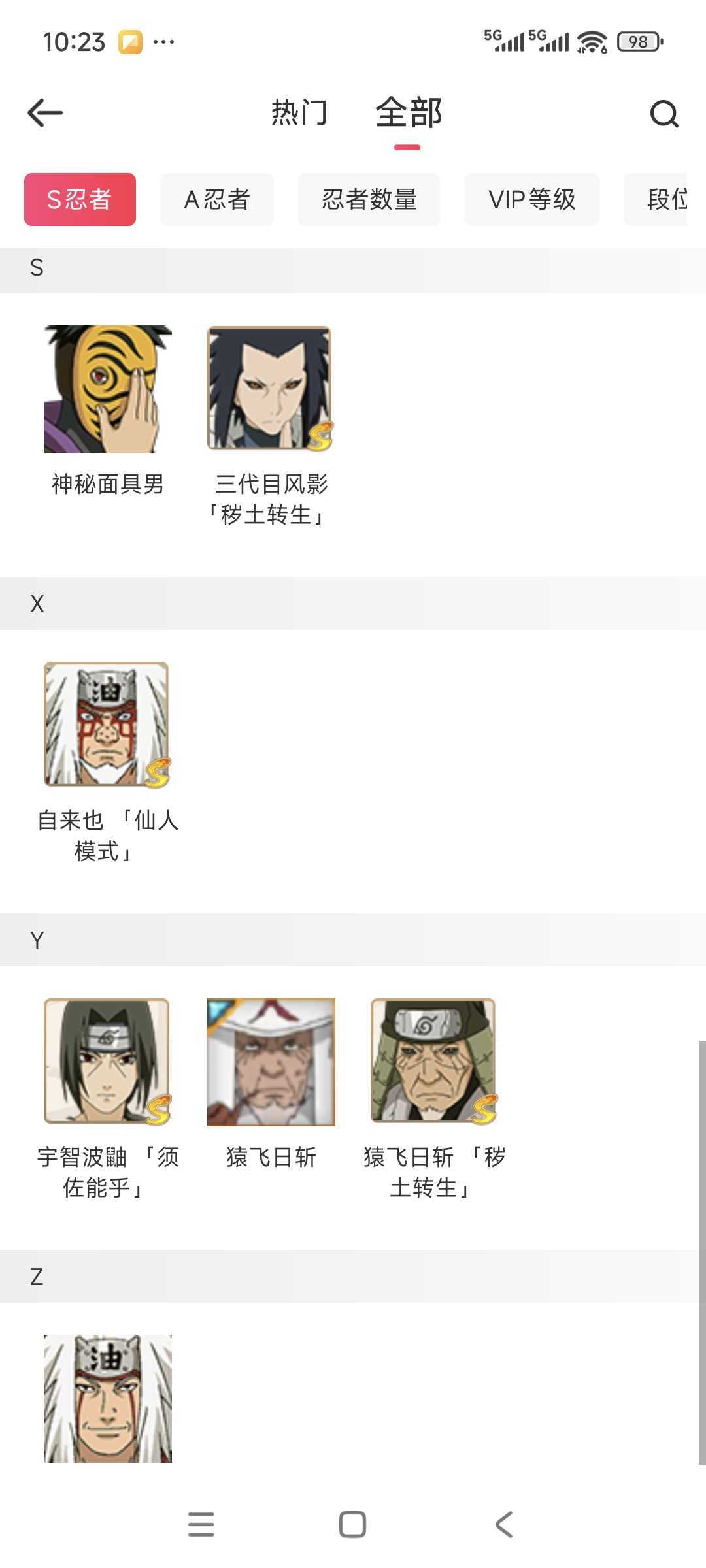Choose 猿飞日斩 秽土转生 portrait

pos(434,1062)
